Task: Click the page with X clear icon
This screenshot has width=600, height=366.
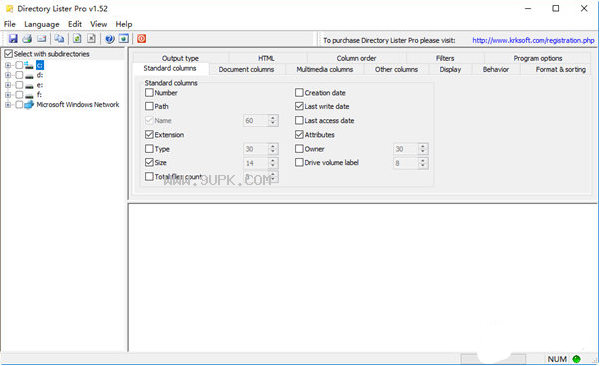Action: coord(91,39)
